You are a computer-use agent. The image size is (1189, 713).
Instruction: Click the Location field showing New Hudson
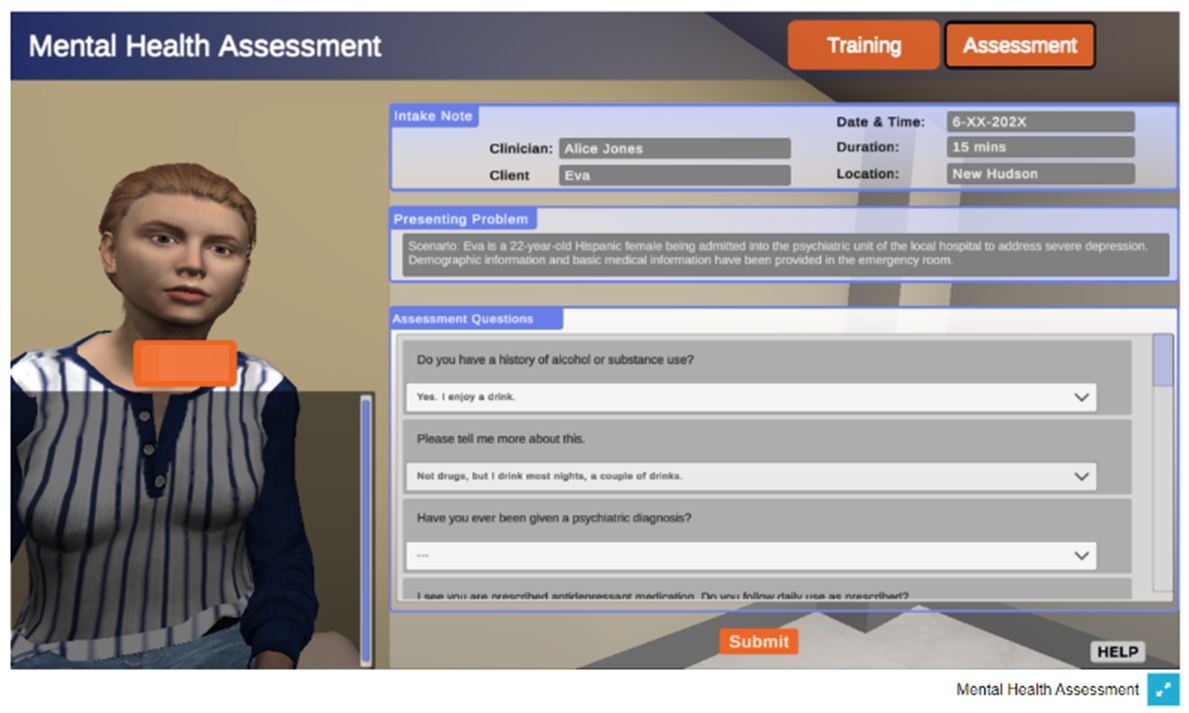point(1040,174)
